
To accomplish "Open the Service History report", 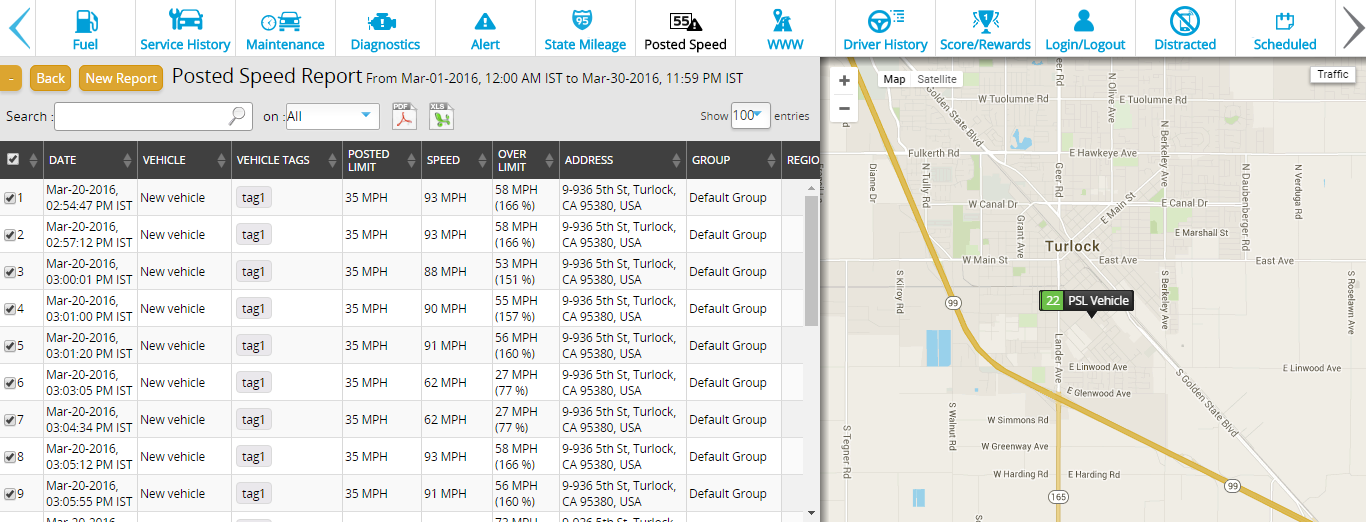I will tap(185, 28).
